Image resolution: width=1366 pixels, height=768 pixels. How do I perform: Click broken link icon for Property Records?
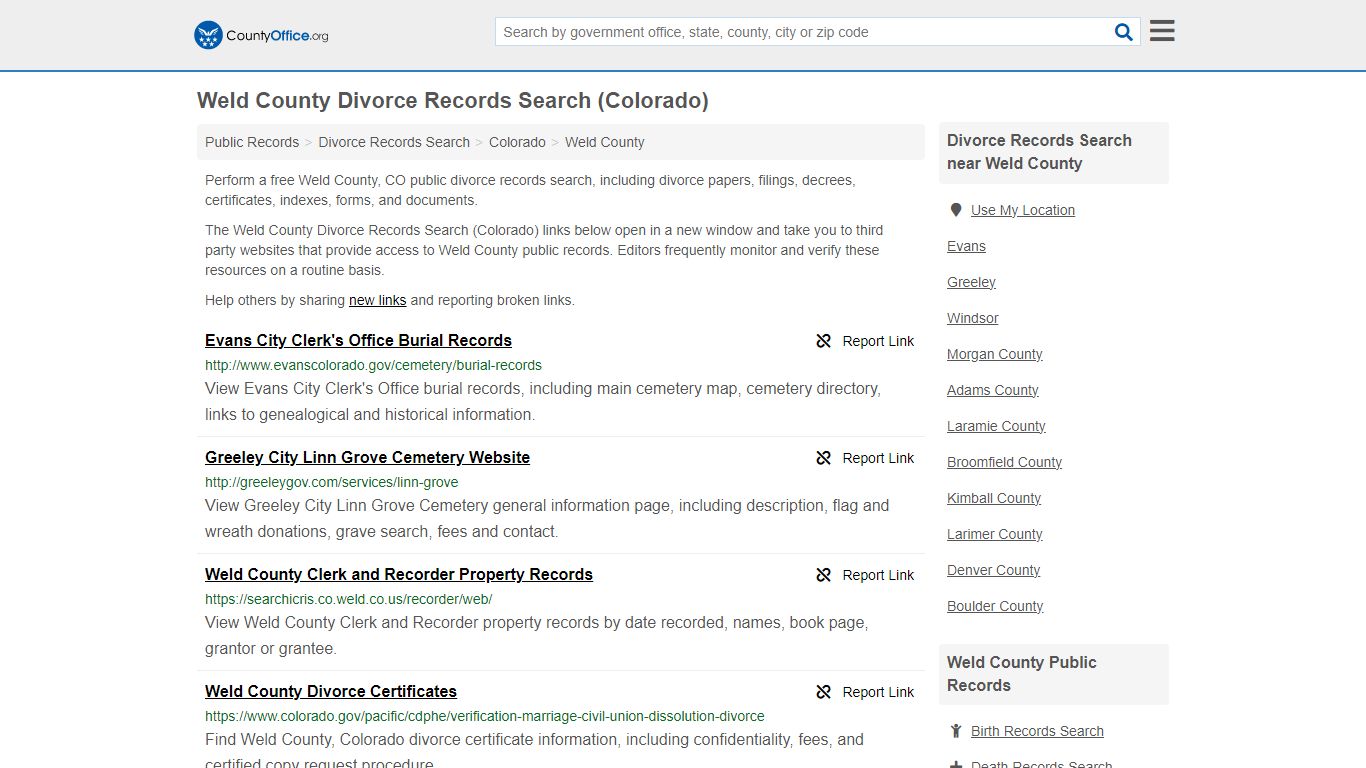coord(824,575)
